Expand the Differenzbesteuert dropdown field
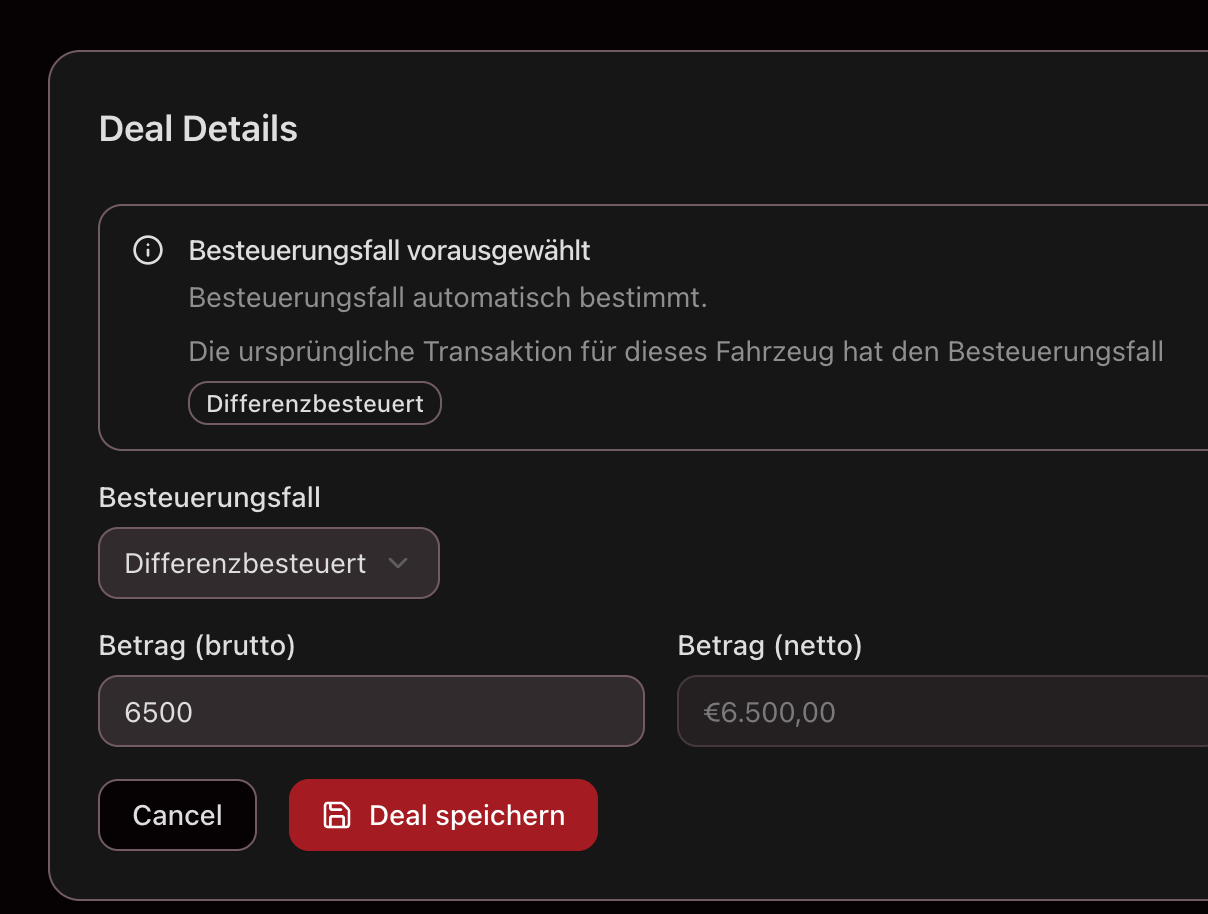Viewport: 1208px width, 914px height. [268, 563]
